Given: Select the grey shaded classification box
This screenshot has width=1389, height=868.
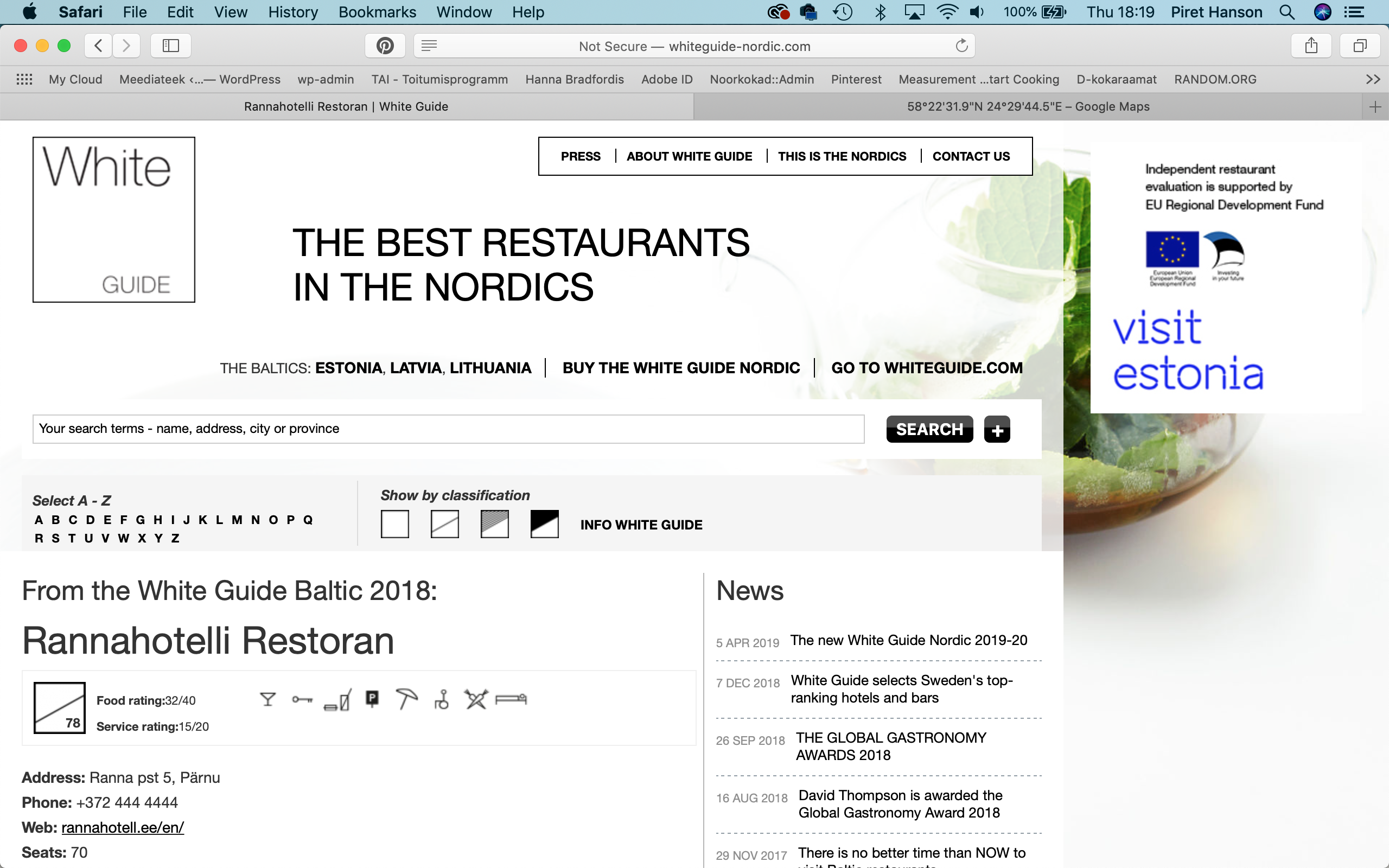Looking at the screenshot, I should click(x=495, y=524).
